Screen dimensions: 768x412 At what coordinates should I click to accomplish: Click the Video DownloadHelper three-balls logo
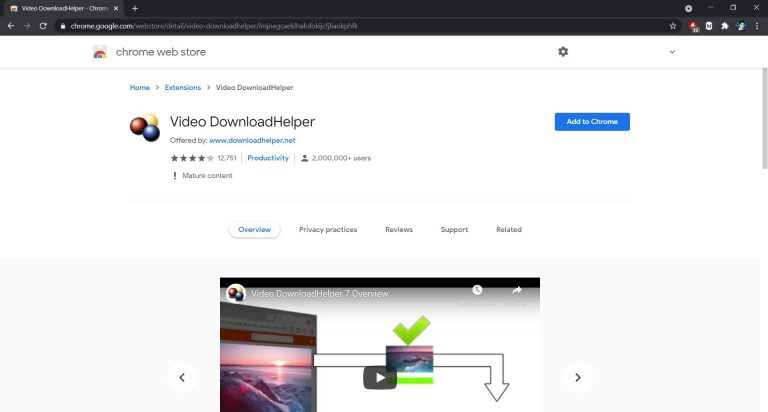tap(145, 128)
